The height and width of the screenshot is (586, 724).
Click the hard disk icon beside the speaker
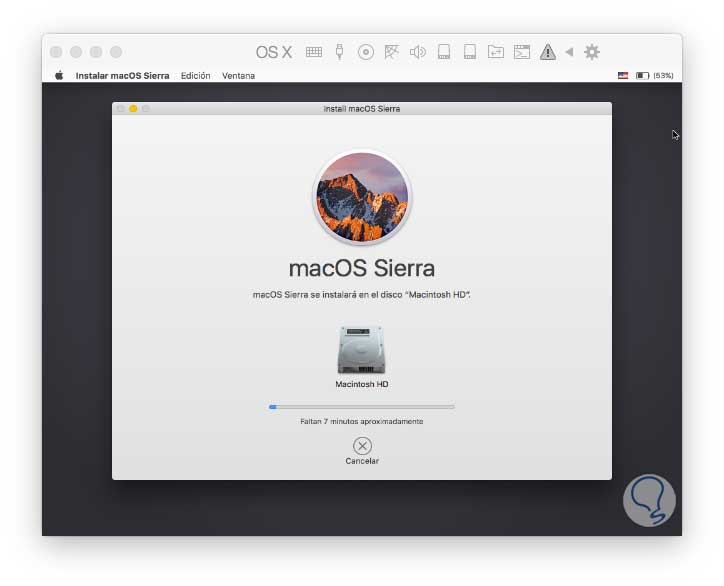(444, 52)
